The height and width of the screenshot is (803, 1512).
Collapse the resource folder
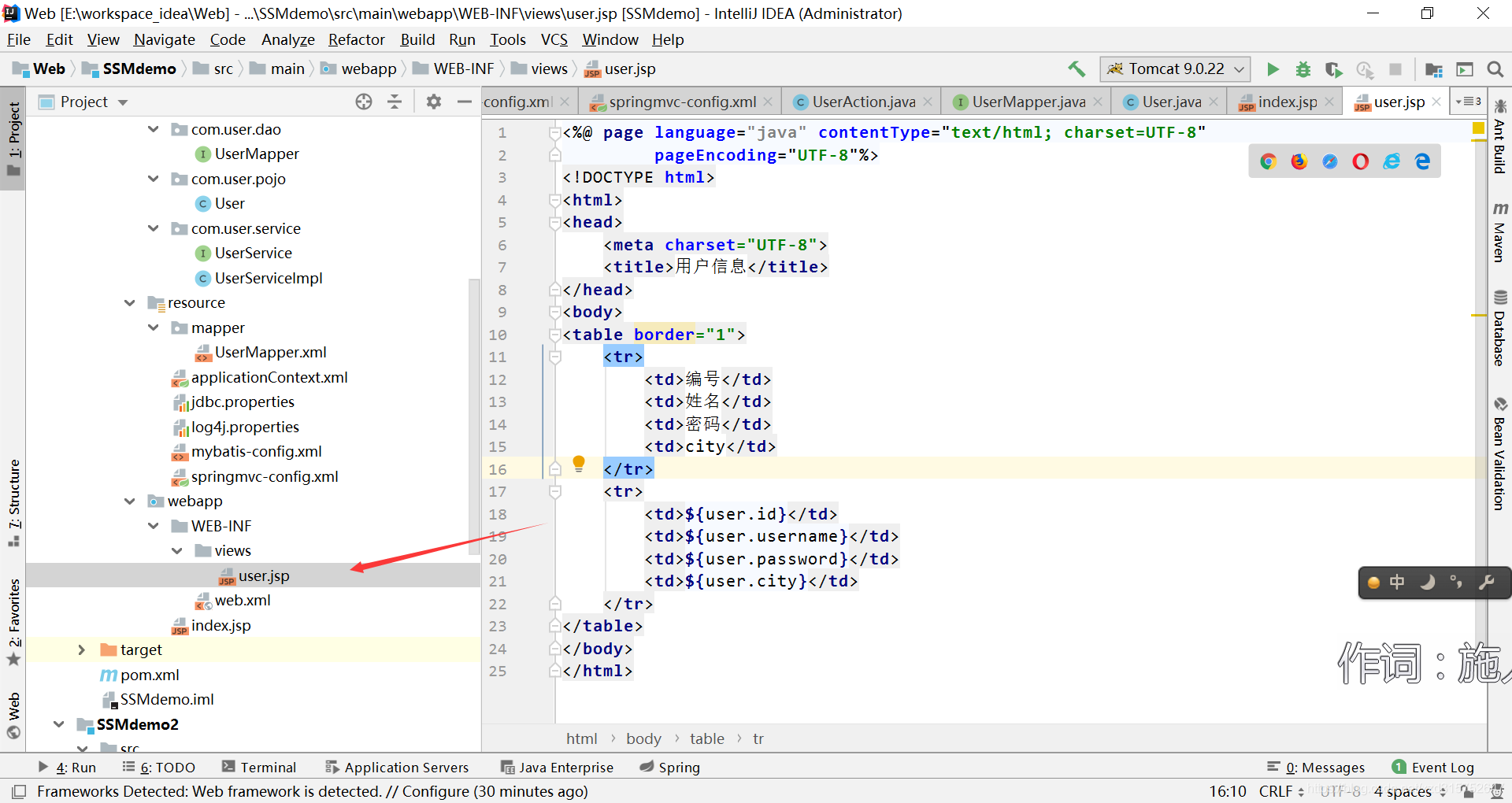coord(130,302)
